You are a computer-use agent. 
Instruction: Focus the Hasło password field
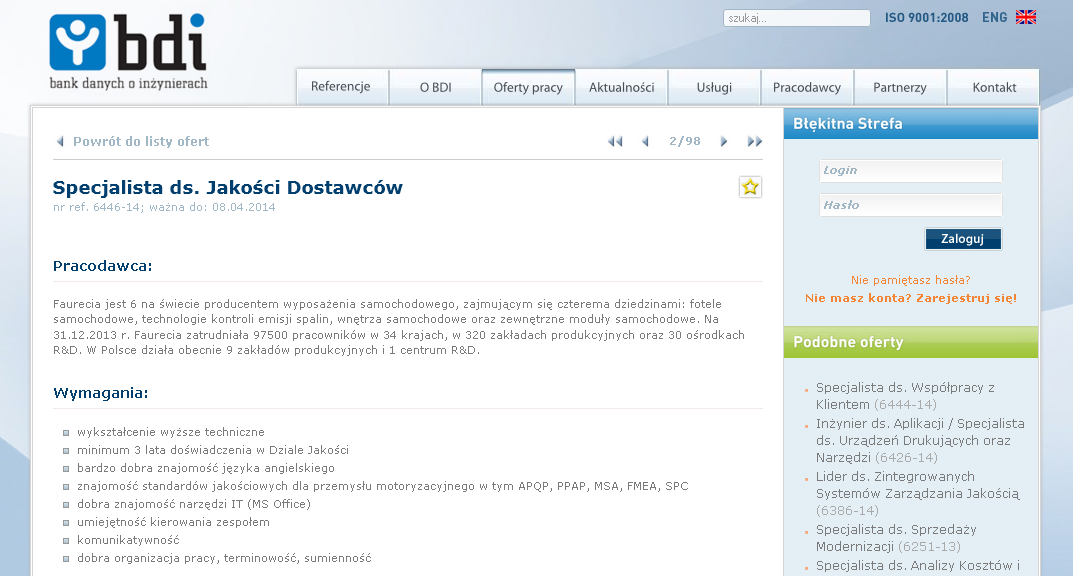(911, 205)
